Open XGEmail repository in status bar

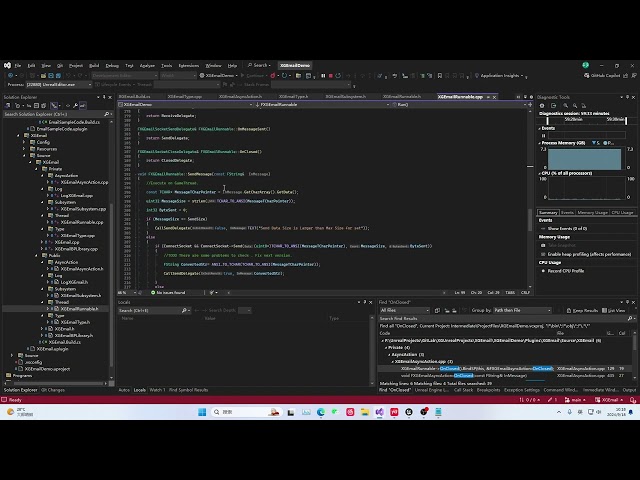tap(609, 400)
